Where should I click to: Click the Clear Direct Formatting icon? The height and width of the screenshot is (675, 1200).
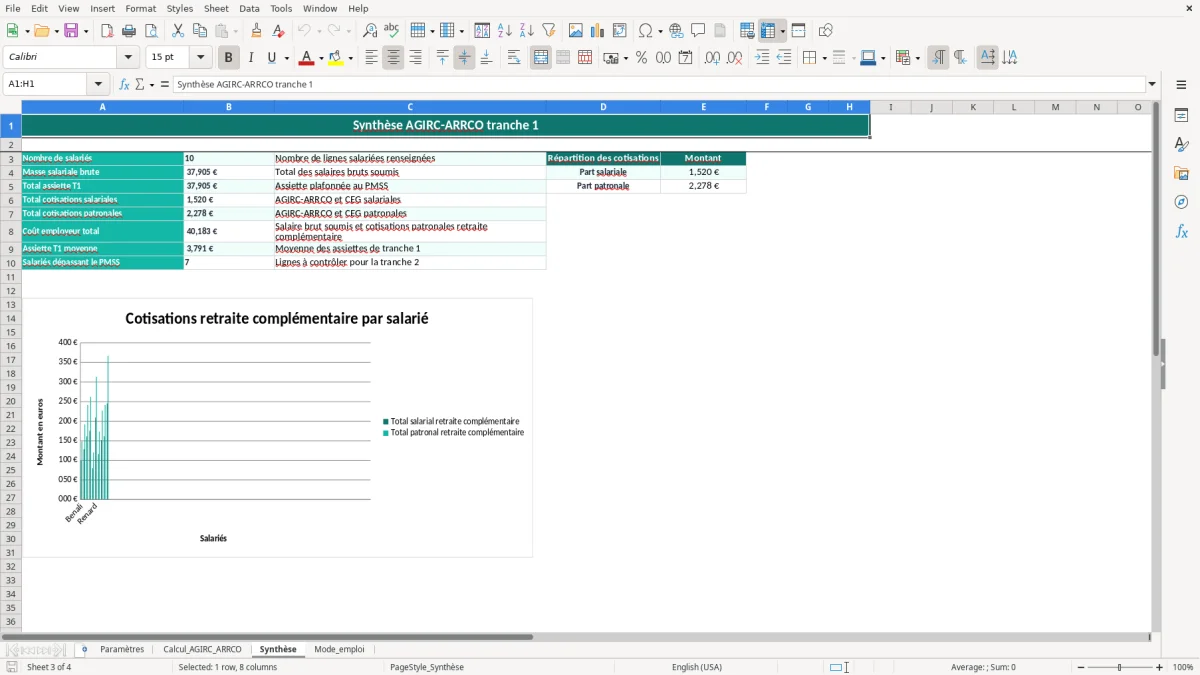click(278, 31)
